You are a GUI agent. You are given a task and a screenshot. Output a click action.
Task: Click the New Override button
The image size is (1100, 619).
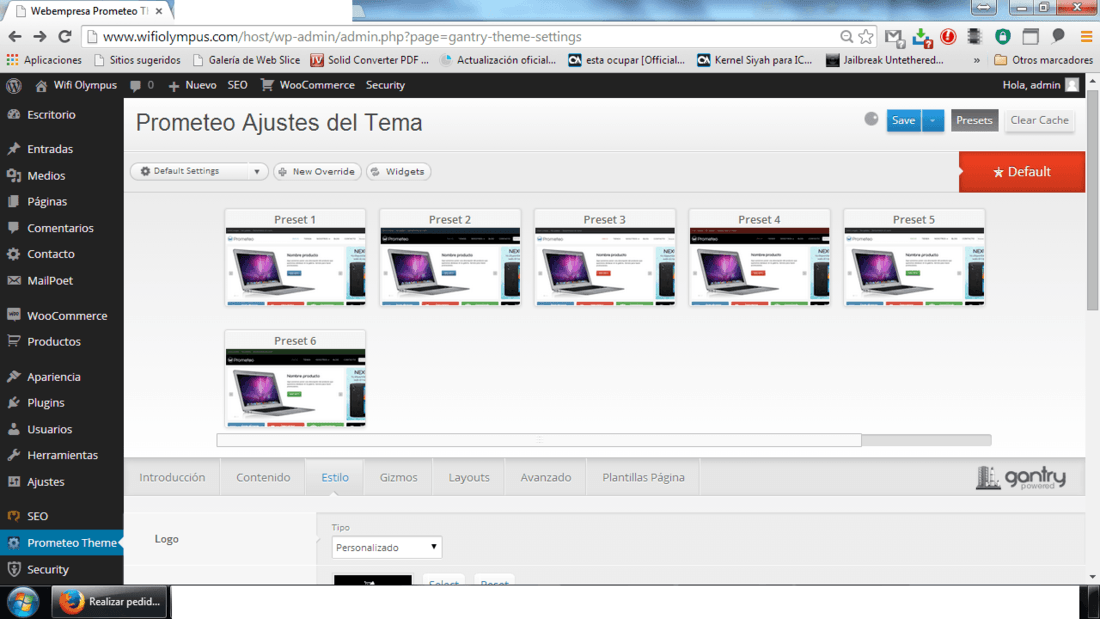(317, 171)
